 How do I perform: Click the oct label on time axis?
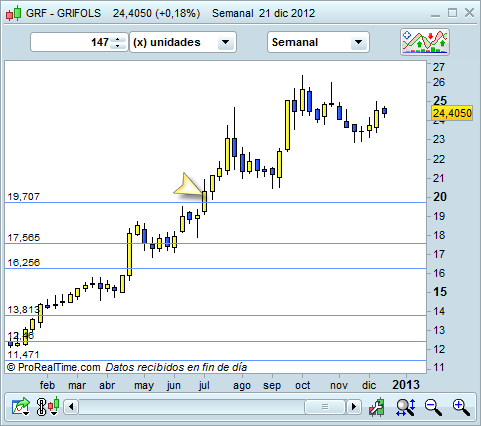click(302, 385)
